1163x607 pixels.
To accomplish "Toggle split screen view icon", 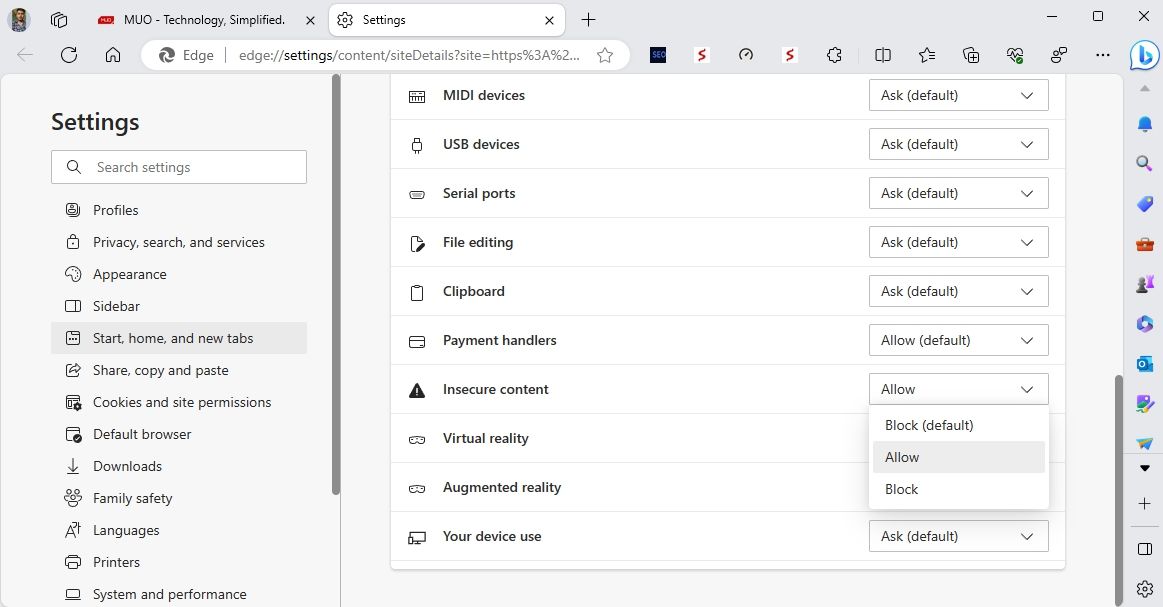I will pos(883,56).
